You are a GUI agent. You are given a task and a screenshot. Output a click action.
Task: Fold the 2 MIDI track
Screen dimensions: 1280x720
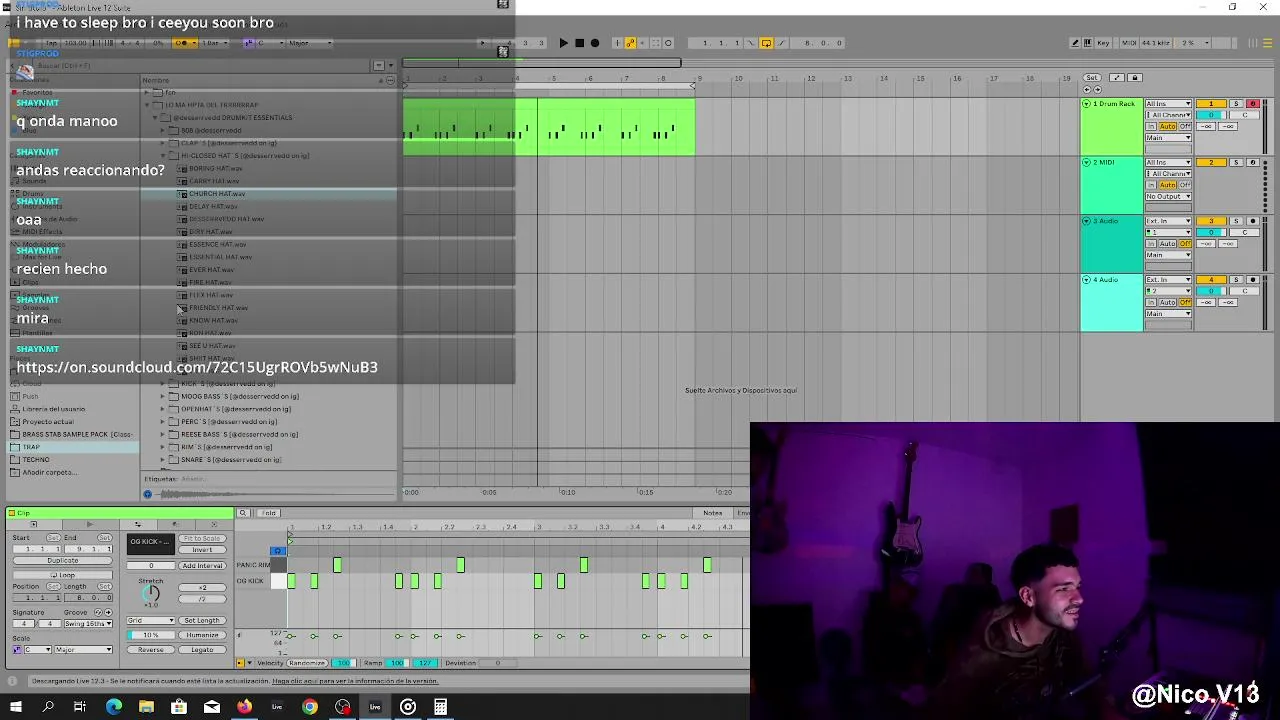1086,162
